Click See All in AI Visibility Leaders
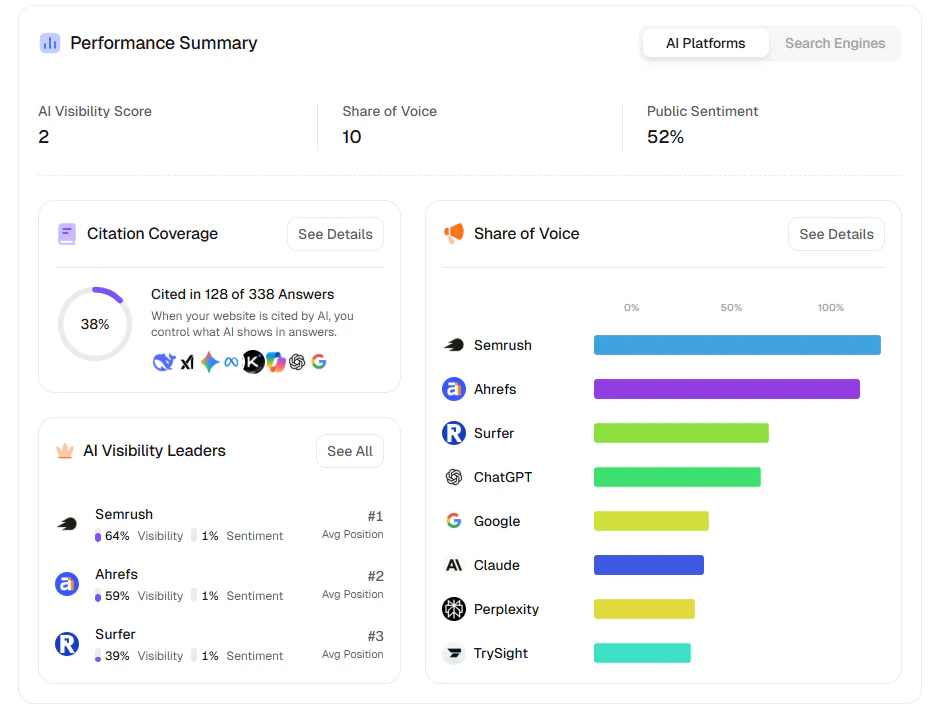 coord(349,451)
